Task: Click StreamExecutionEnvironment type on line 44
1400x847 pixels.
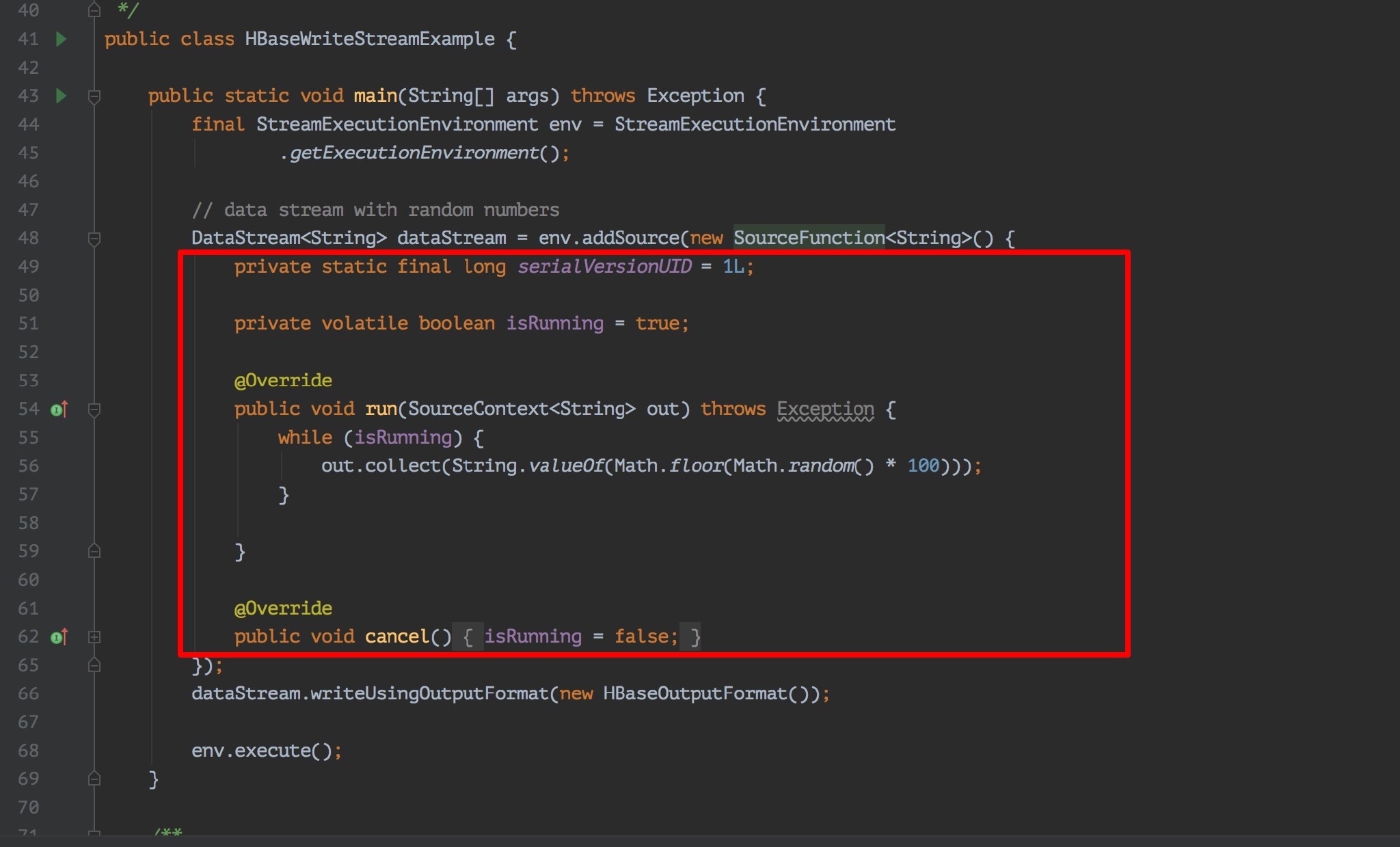Action: [396, 124]
